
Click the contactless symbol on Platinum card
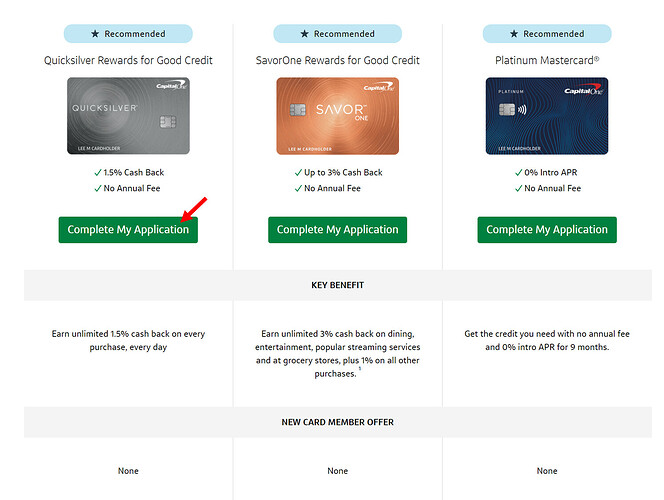(x=522, y=110)
